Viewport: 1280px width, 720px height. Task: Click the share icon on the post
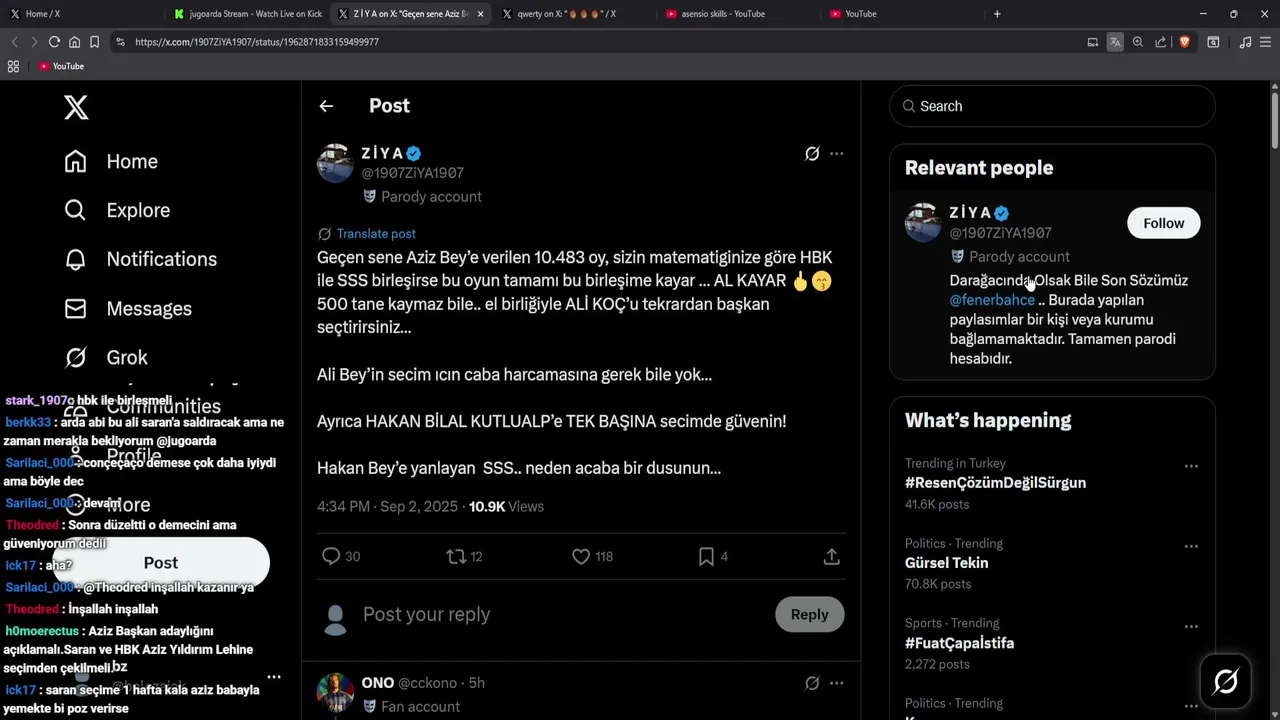[831, 556]
